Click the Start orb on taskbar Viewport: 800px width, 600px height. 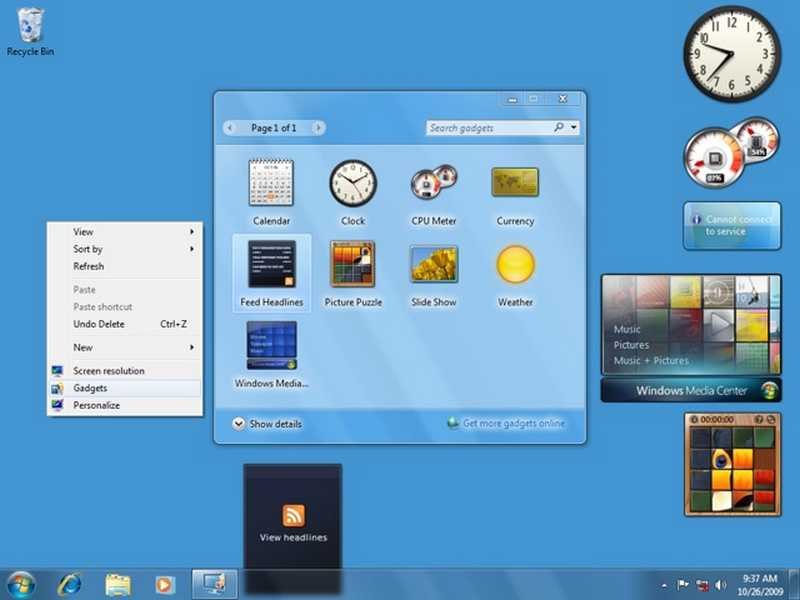[20, 585]
